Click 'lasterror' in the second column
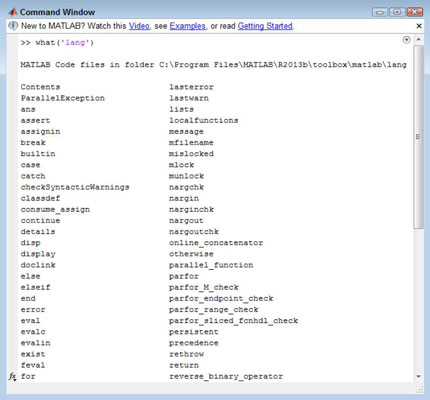This screenshot has width=430, height=400. coord(191,87)
